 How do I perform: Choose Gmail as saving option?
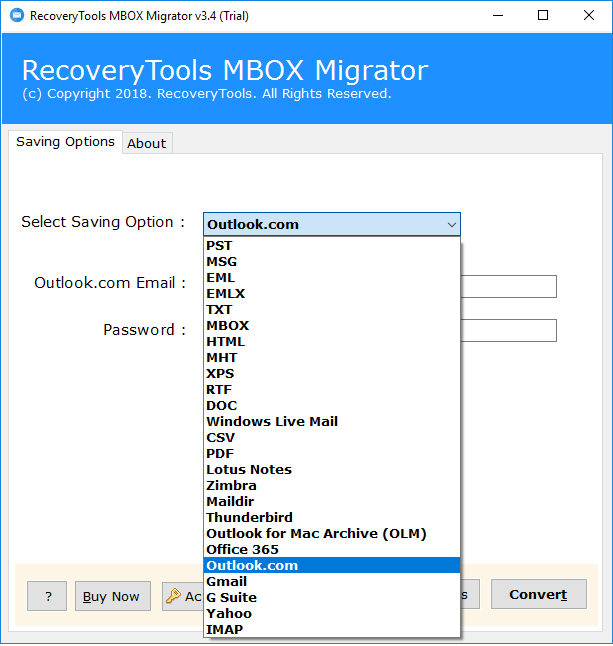[332, 581]
